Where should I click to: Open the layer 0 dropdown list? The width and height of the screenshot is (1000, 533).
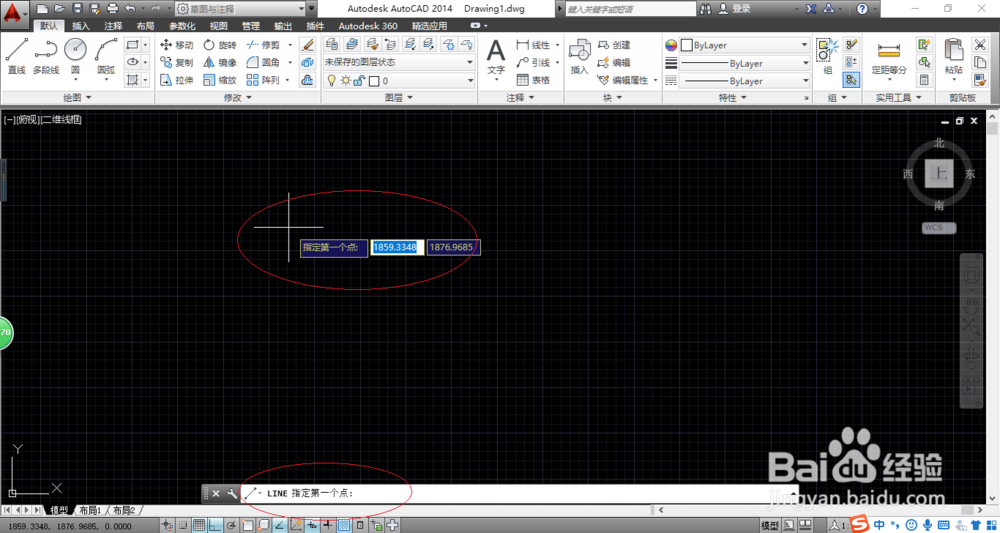pos(399,80)
